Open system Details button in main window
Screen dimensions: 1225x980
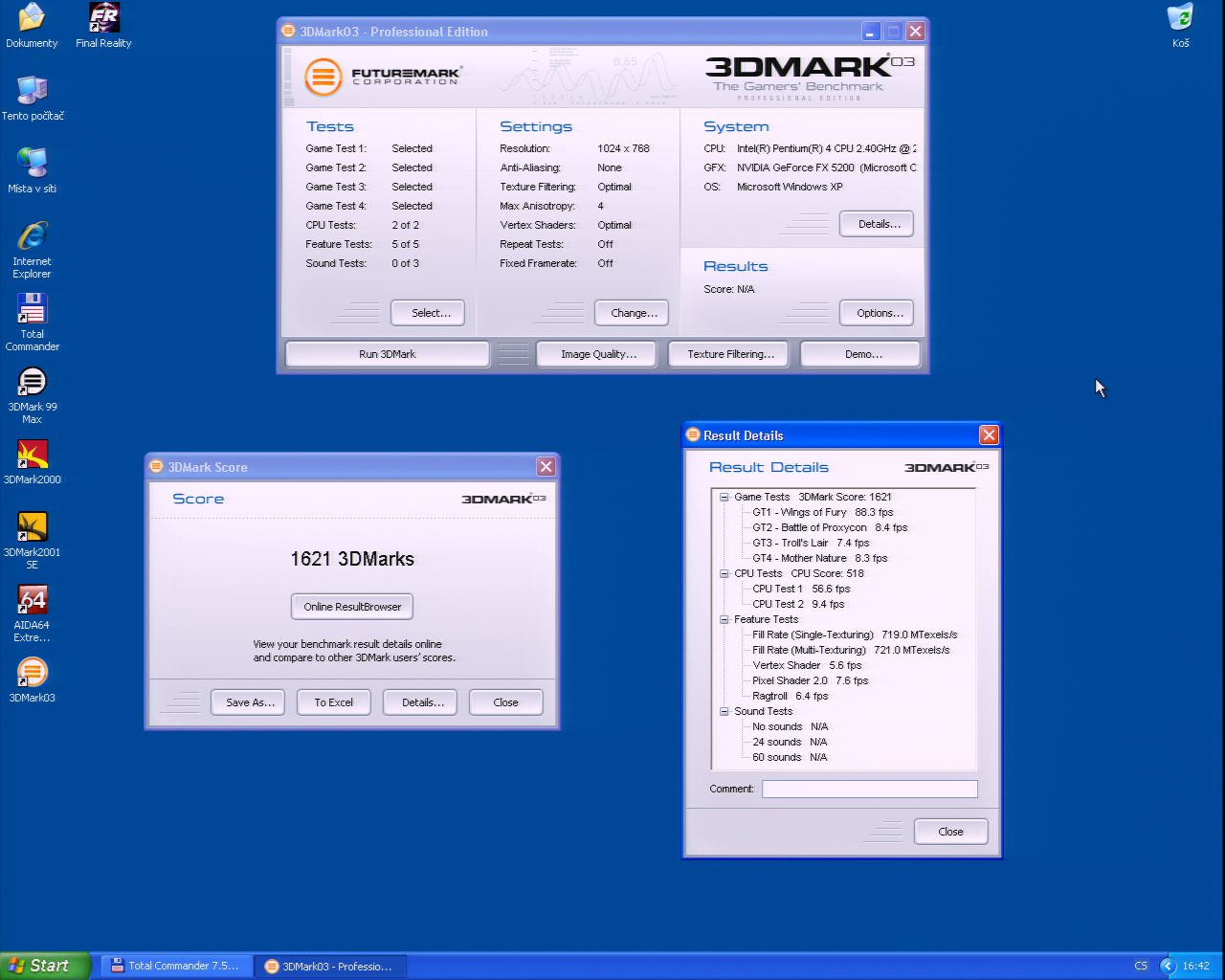point(877,224)
